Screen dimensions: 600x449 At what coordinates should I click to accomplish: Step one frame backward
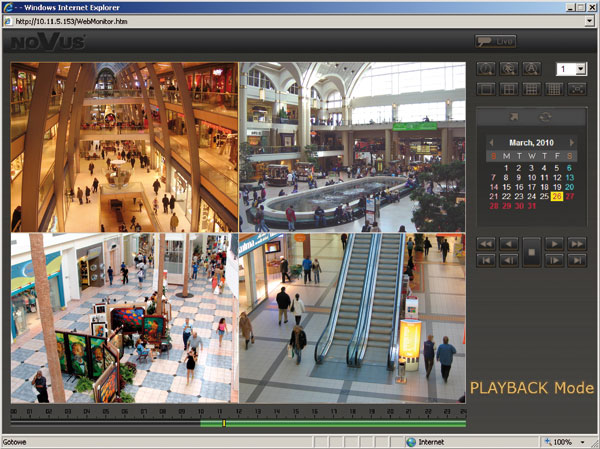pos(509,261)
